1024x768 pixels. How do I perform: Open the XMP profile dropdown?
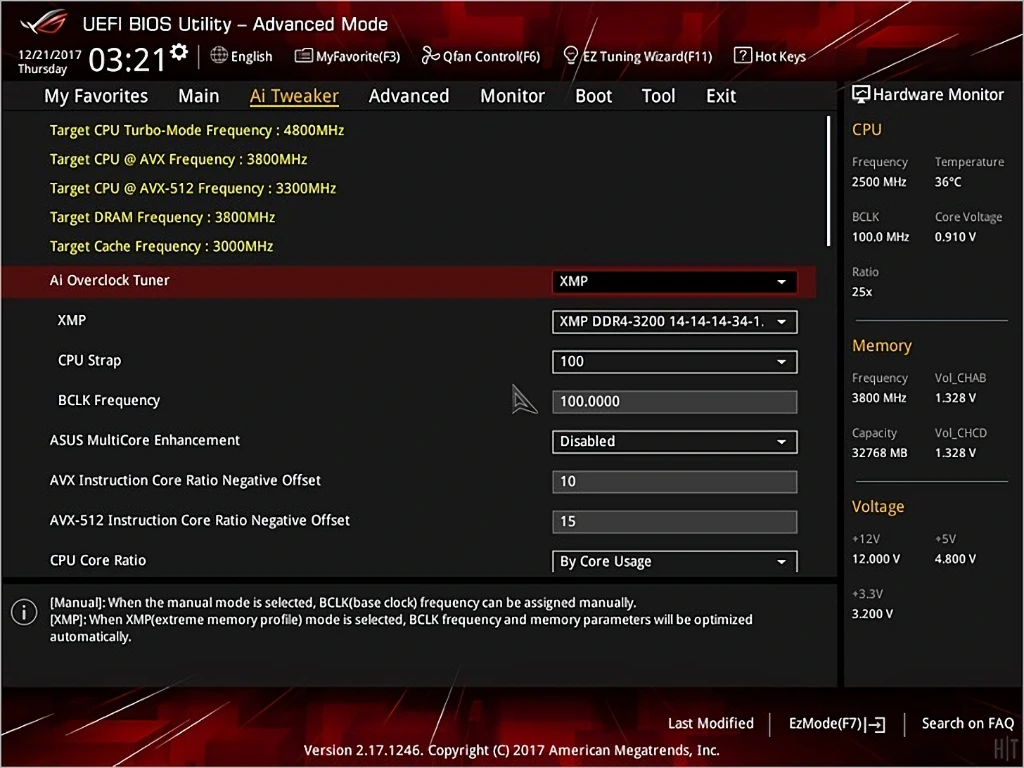(674, 321)
